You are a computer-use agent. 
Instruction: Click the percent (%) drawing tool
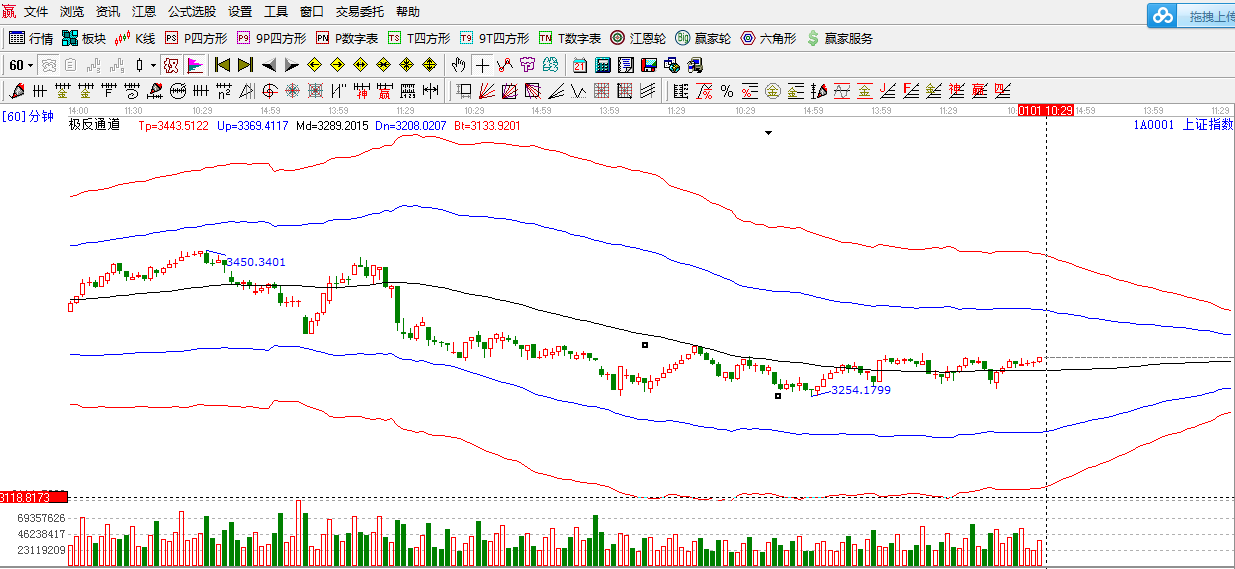pos(727,91)
